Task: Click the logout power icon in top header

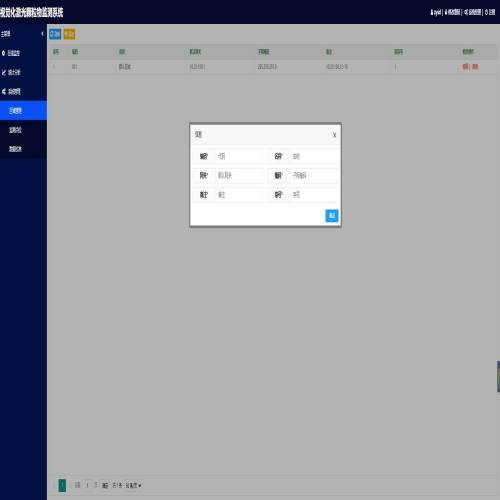Action: (486, 12)
